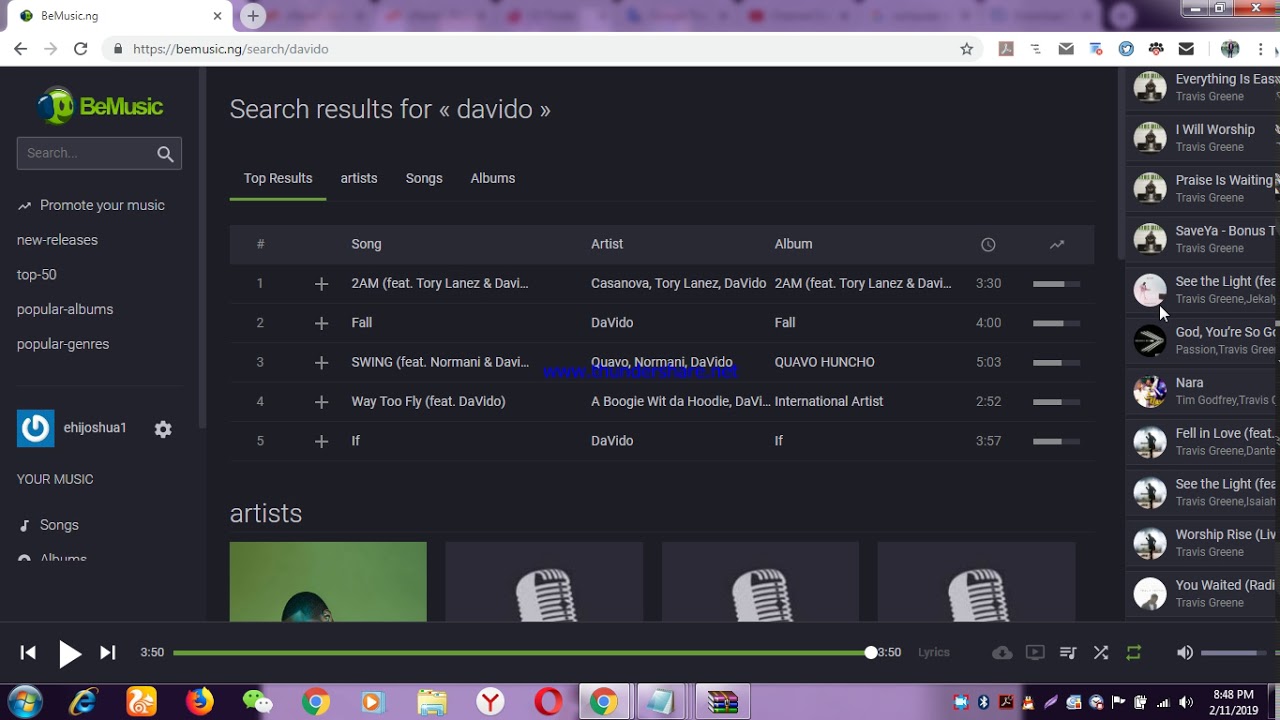The width and height of the screenshot is (1280, 720).
Task: Toggle repeat mode in player bar
Action: coord(1133,653)
